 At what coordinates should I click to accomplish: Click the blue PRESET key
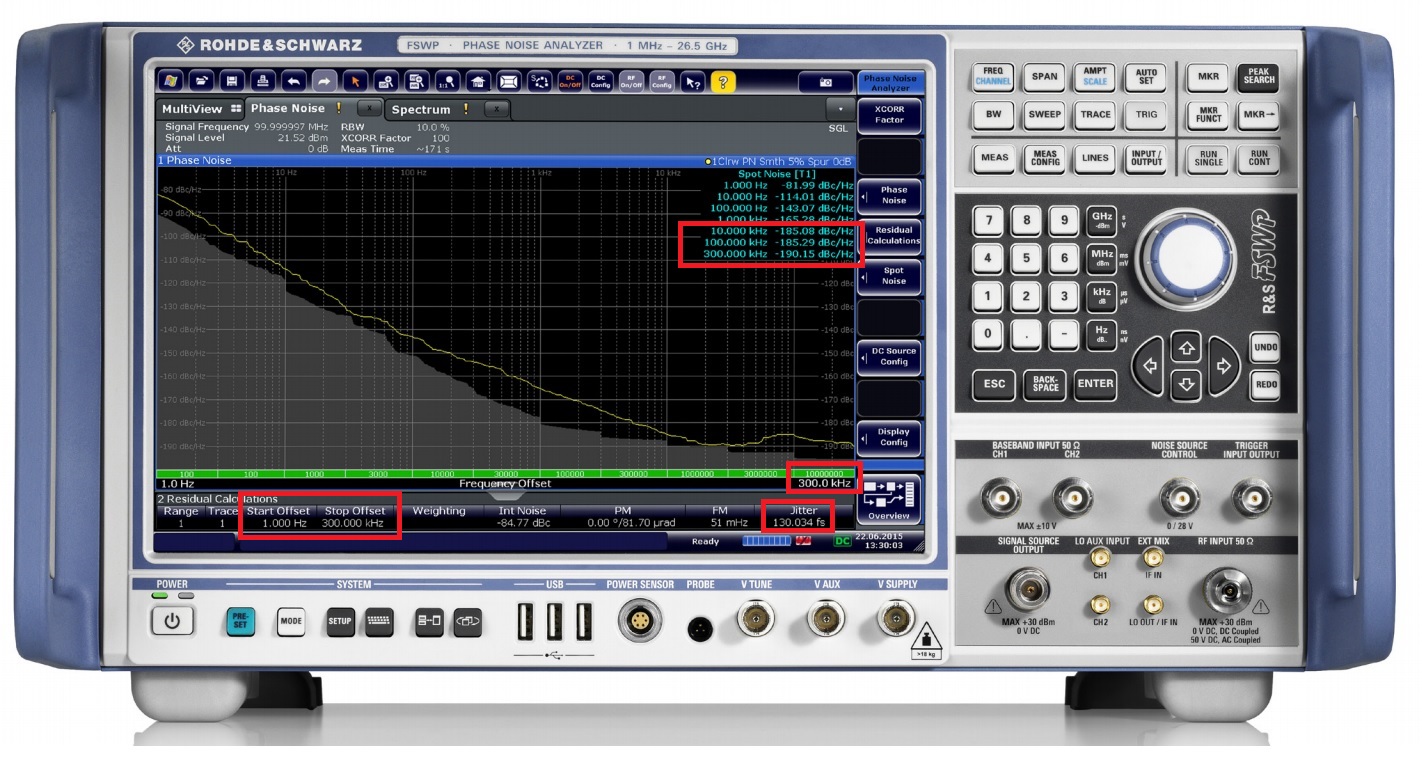click(x=241, y=622)
